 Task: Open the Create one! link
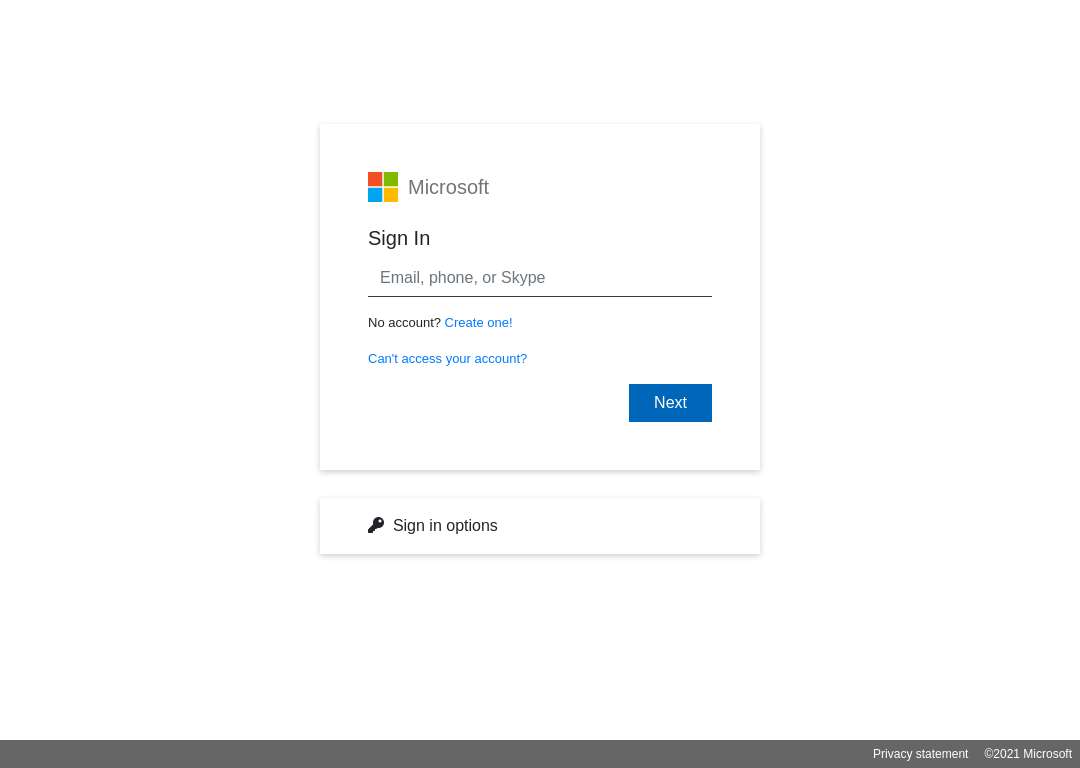tap(478, 322)
